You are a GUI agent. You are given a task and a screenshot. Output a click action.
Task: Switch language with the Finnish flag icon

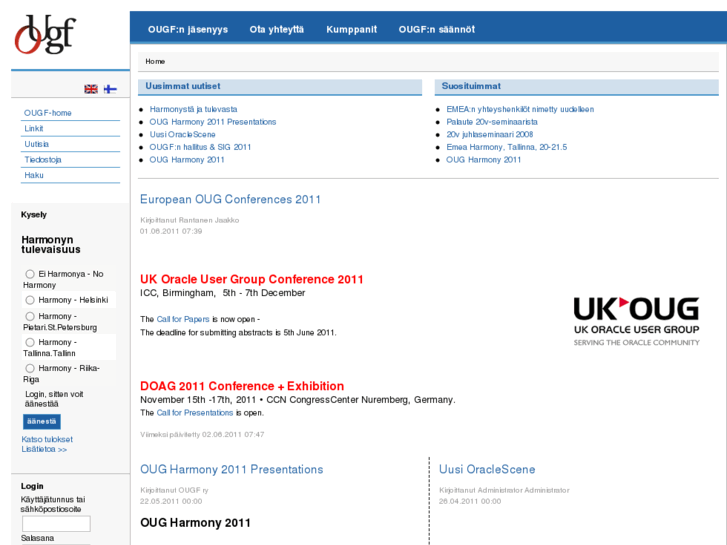pyautogui.click(x=110, y=89)
